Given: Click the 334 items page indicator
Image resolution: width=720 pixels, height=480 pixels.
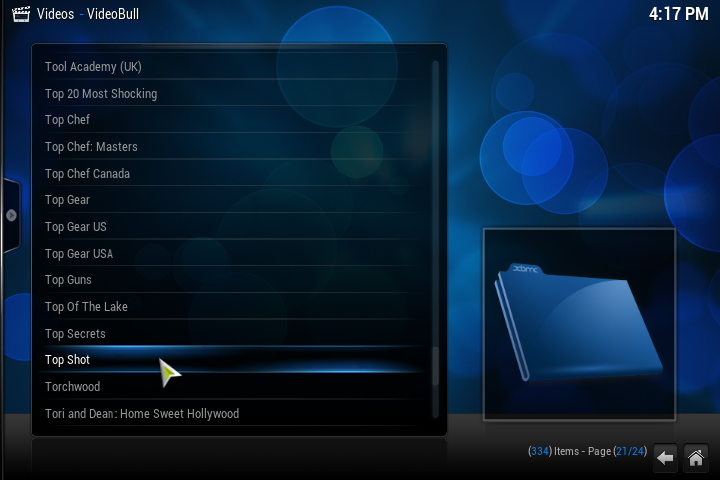Looking at the screenshot, I should point(587,451).
